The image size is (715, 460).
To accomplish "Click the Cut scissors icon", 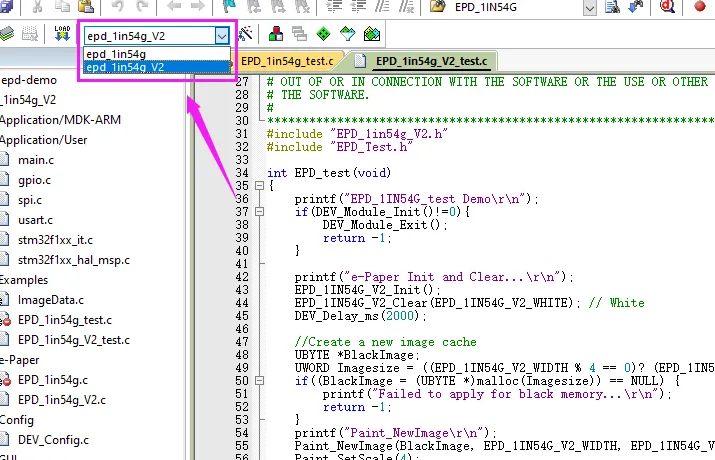I will click(x=37, y=6).
